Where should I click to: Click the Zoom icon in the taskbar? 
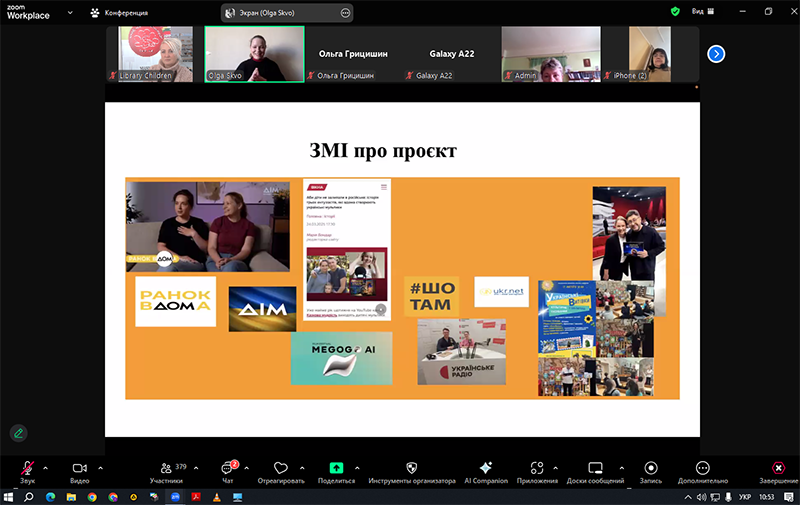pyautogui.click(x=175, y=497)
